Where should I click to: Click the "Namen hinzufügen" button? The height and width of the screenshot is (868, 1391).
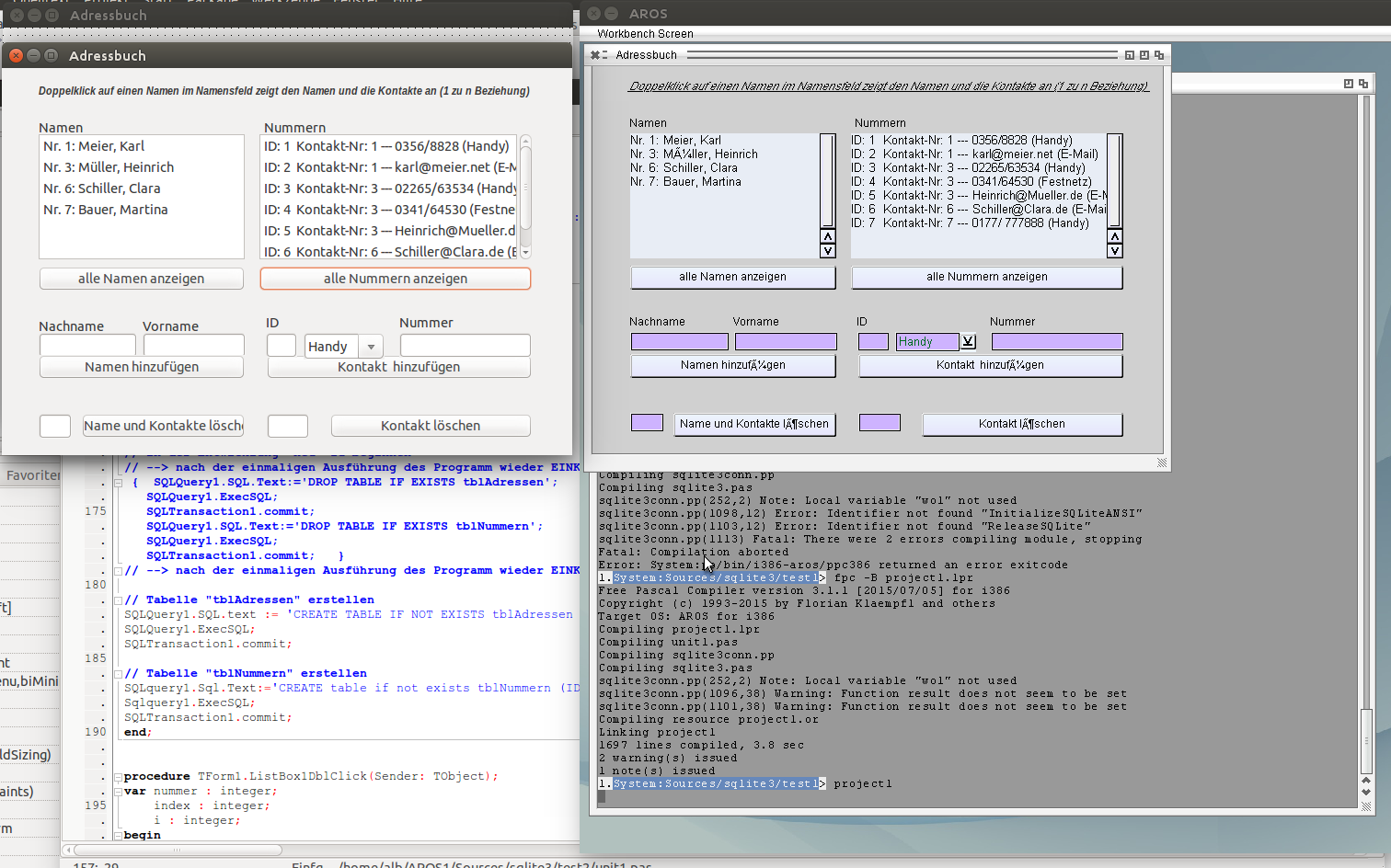coord(141,366)
